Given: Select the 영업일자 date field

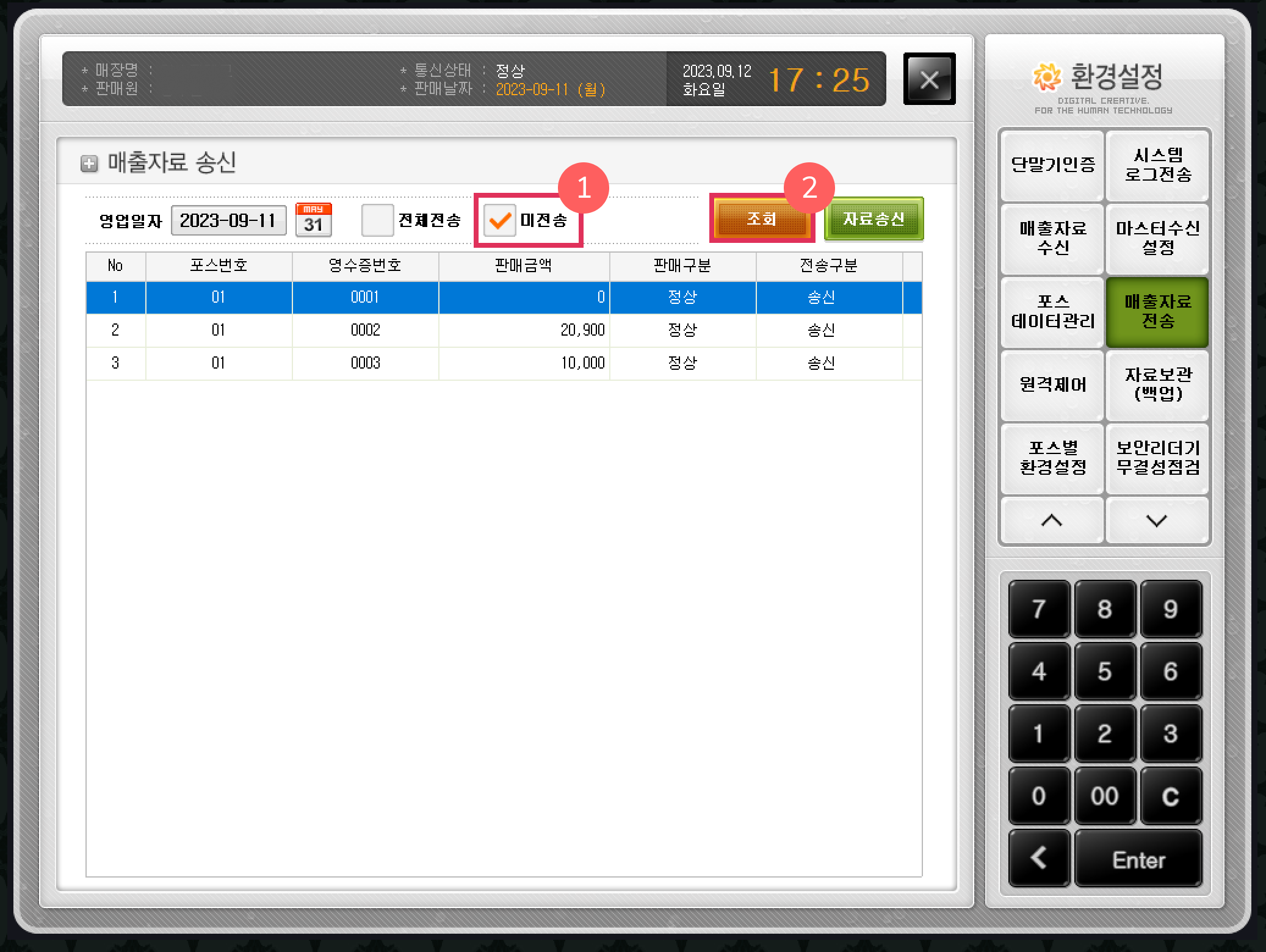Looking at the screenshot, I should (x=228, y=220).
